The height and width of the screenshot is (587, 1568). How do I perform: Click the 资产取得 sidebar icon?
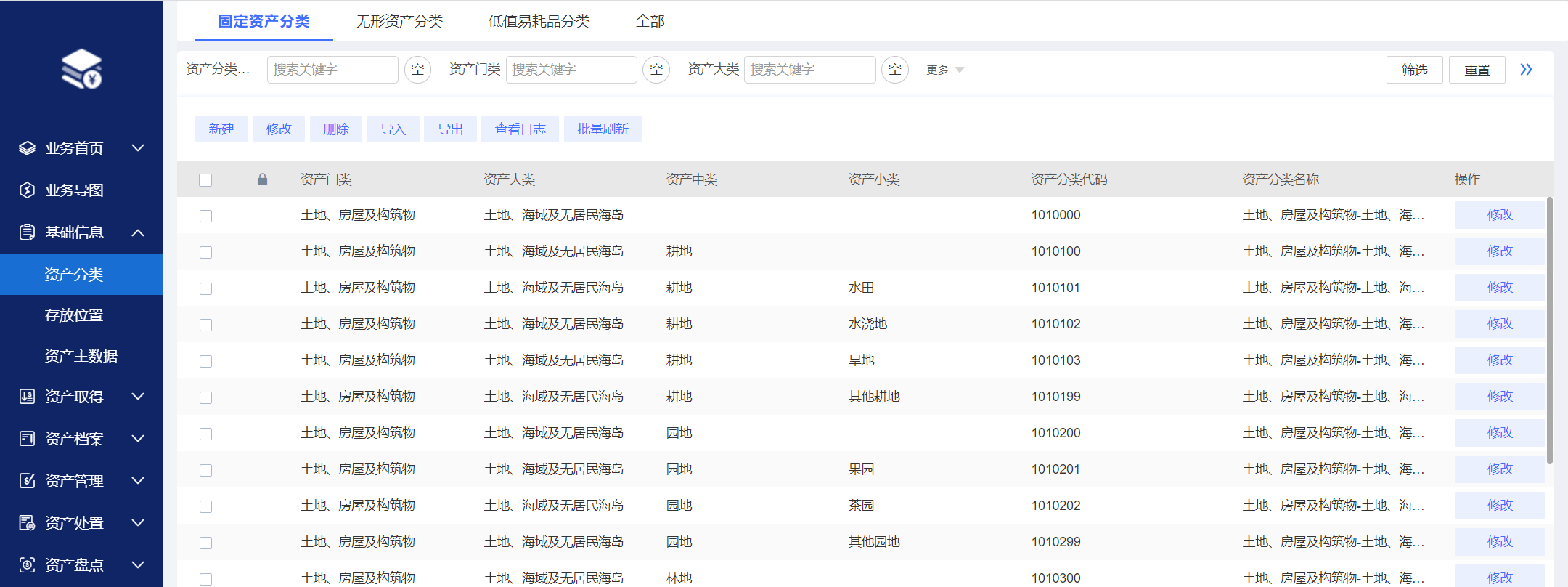(x=27, y=397)
